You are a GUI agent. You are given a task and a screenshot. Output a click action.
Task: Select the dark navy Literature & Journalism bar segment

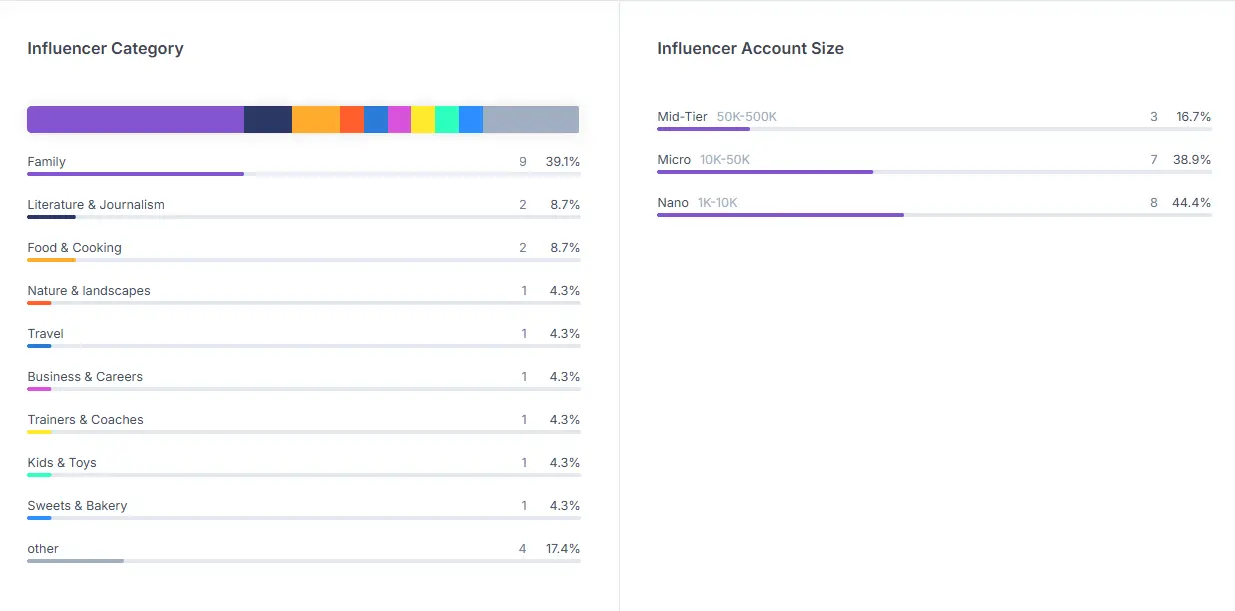click(268, 120)
